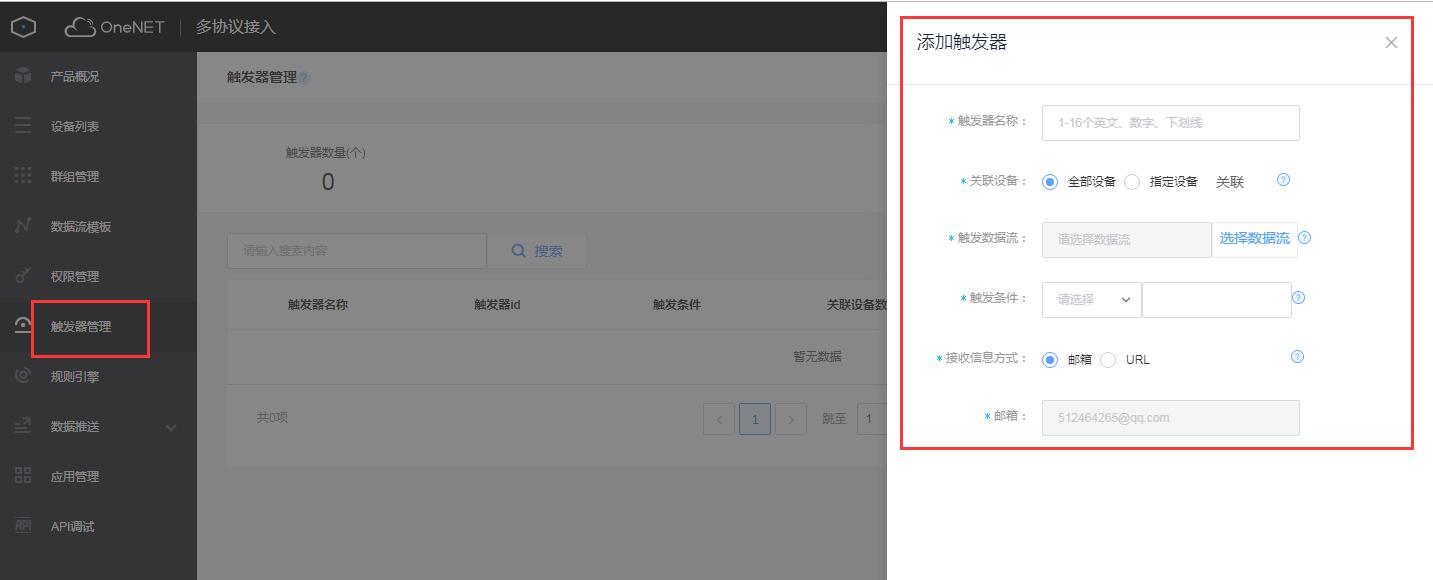The height and width of the screenshot is (580, 1433).
Task: Choose URL as receive method
Action: 1108,360
